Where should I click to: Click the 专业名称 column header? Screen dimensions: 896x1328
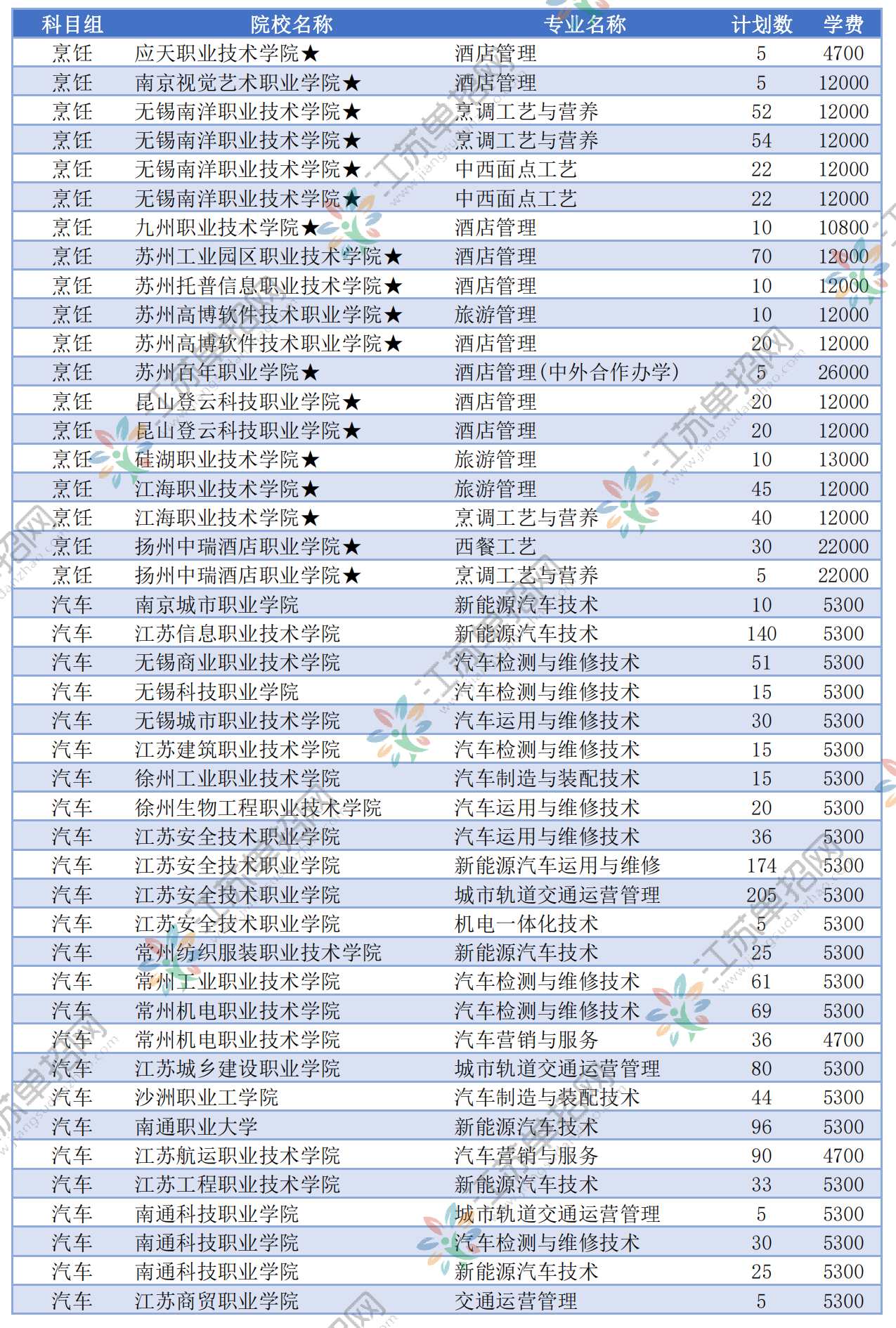tap(585, 25)
